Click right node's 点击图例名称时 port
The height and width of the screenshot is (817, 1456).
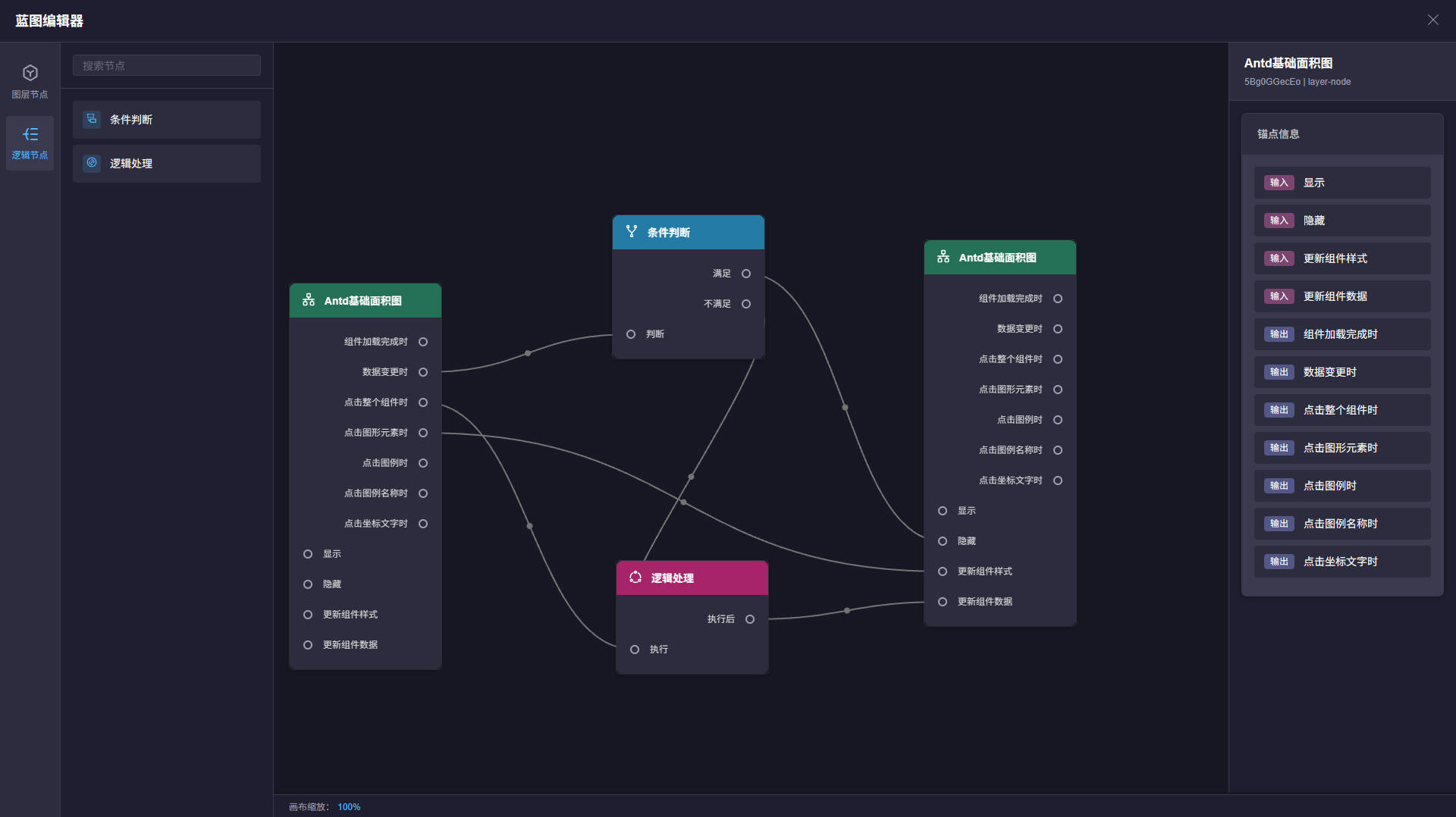tap(1058, 450)
